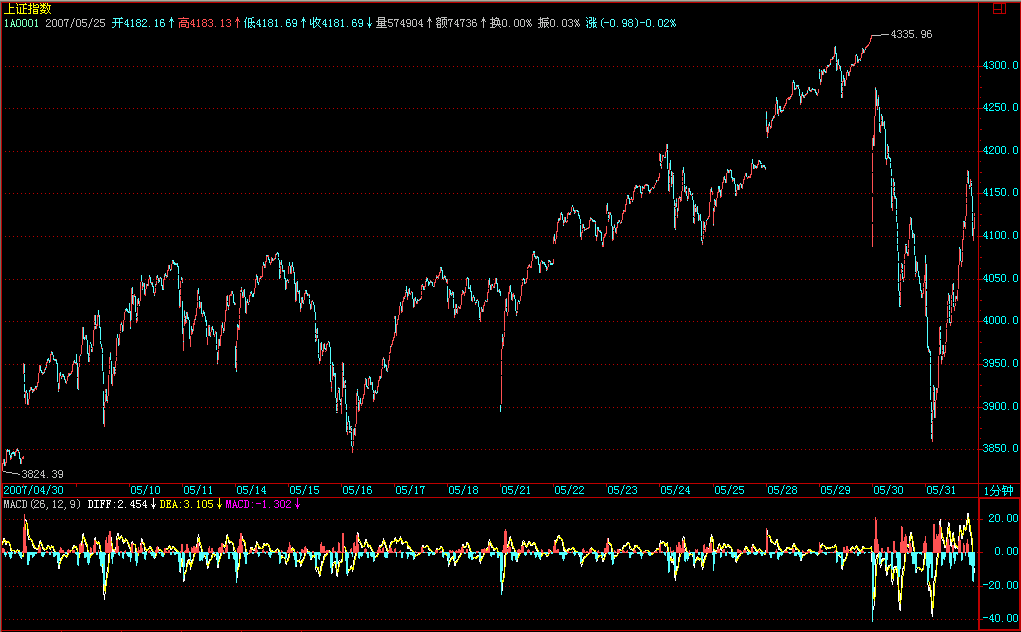The height and width of the screenshot is (632, 1021).
Task: Click the volume figure 量574904
Action: 400,21
